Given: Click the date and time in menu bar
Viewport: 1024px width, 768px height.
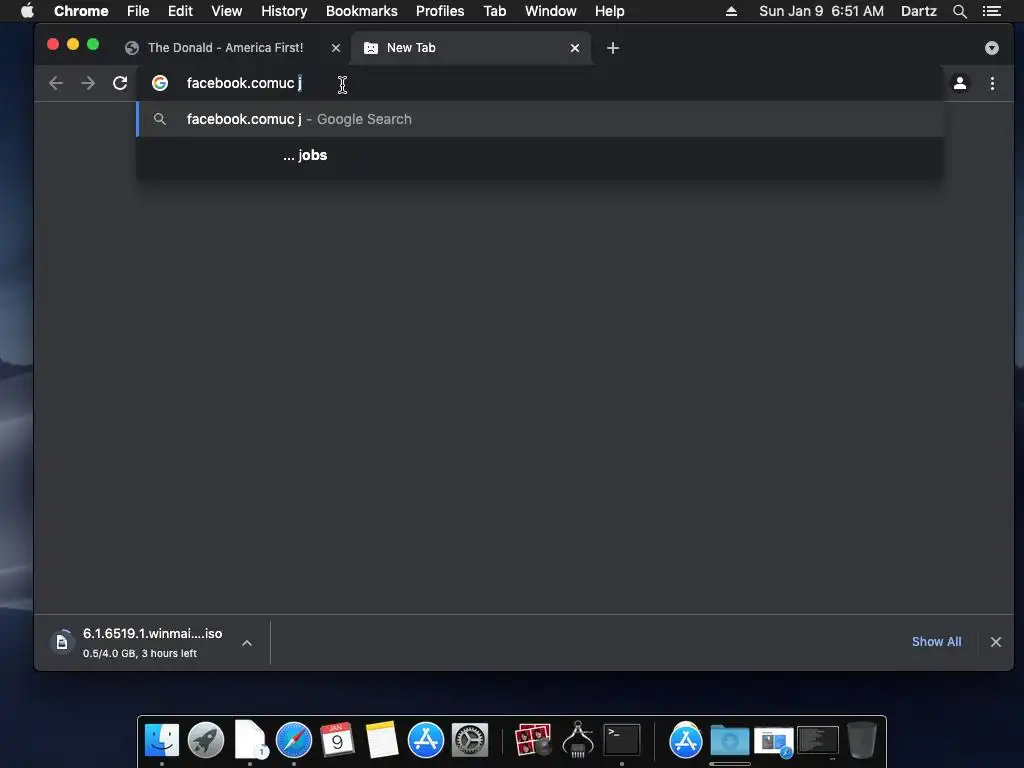Looking at the screenshot, I should pyautogui.click(x=821, y=11).
